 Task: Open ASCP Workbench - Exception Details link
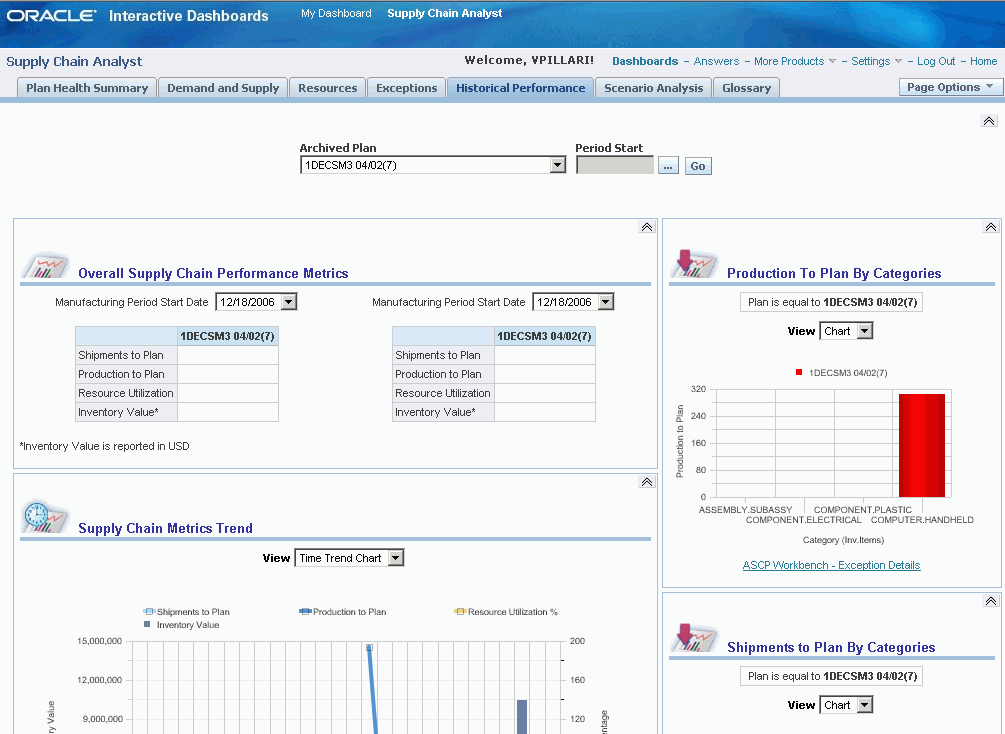[831, 565]
